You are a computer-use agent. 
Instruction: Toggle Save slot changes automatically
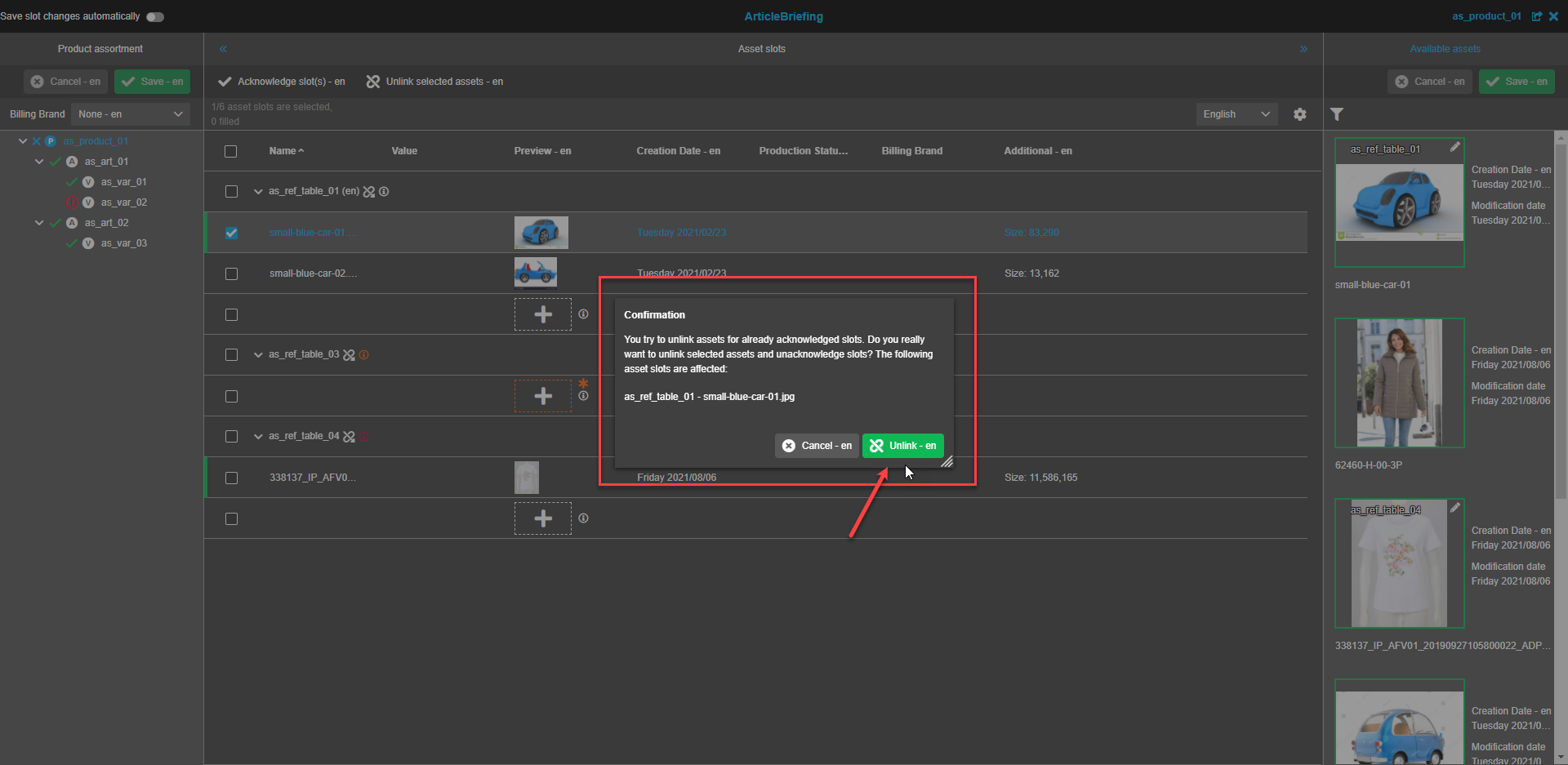tap(154, 16)
